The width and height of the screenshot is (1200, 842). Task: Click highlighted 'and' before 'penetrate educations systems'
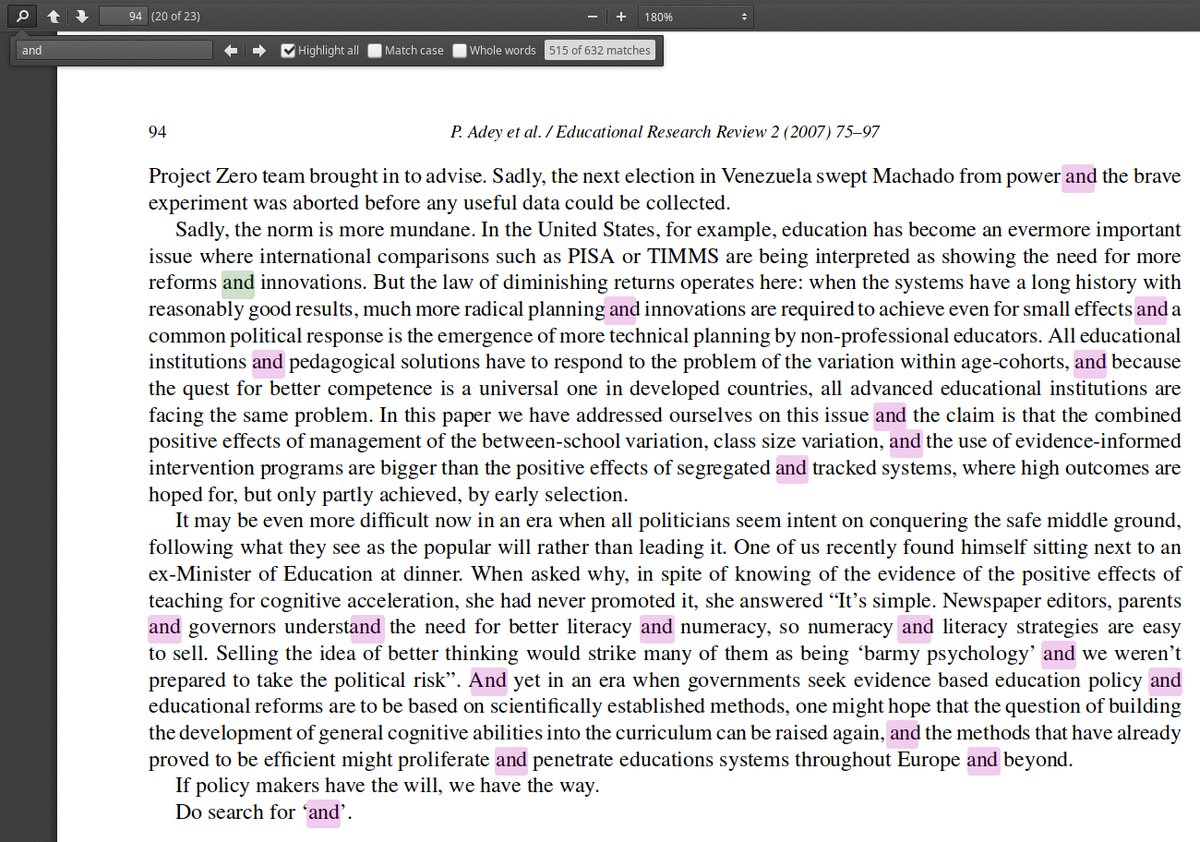point(511,760)
